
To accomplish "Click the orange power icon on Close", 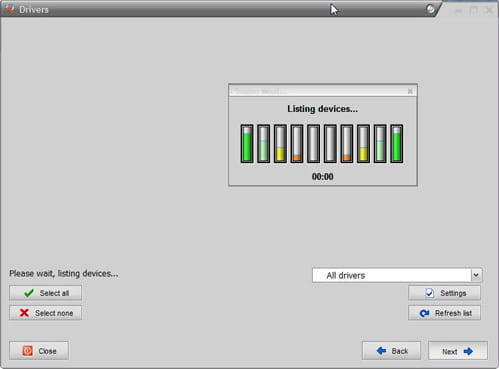I will tap(27, 351).
